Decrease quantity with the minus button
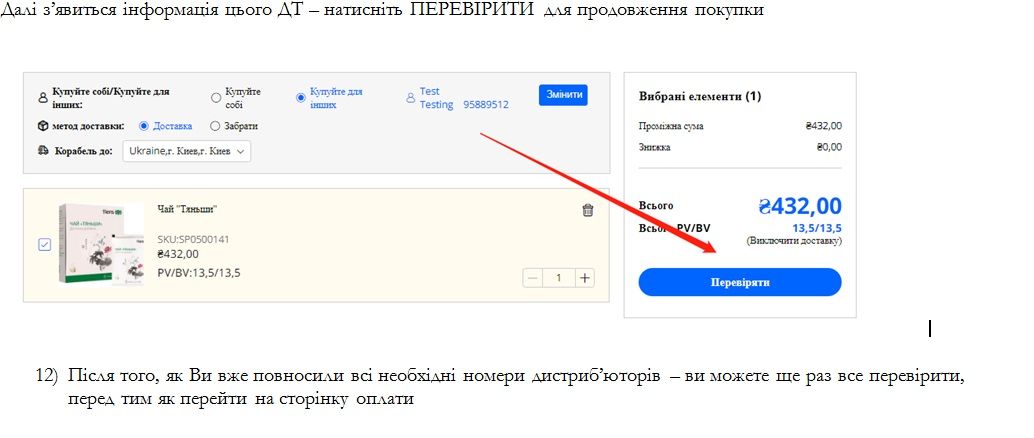1034x438 pixels. pos(533,278)
